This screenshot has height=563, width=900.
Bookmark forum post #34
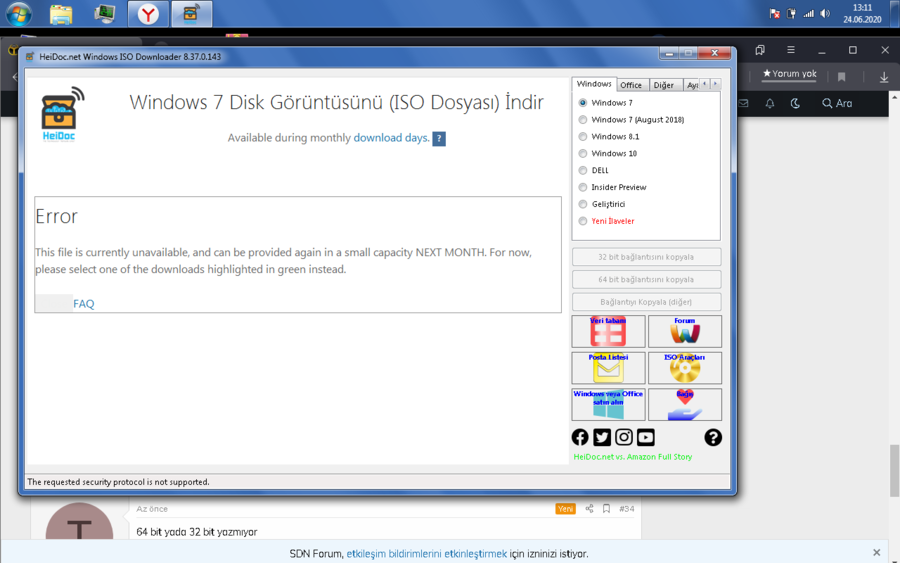606,508
